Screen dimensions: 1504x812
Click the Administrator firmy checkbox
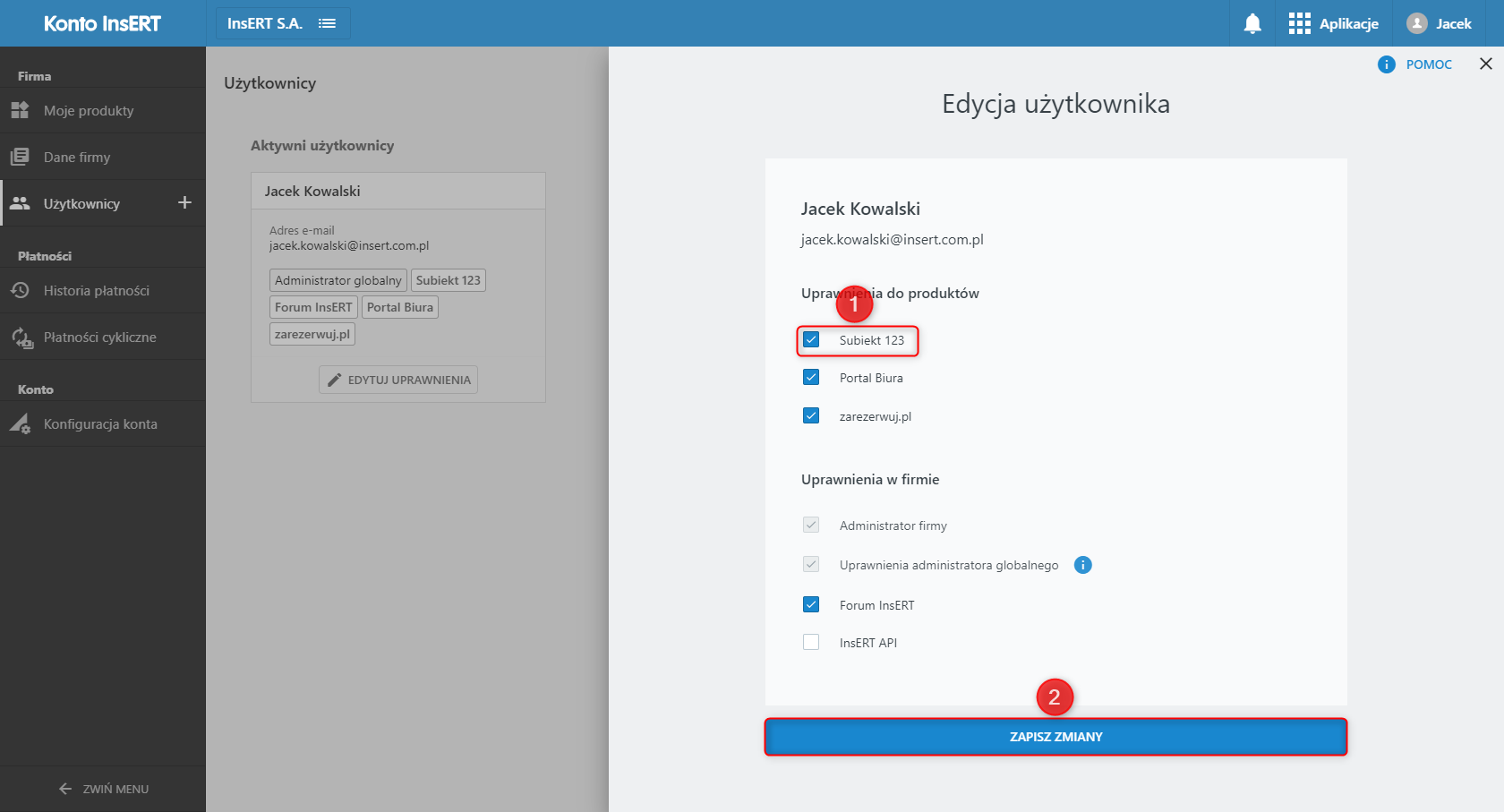811,525
